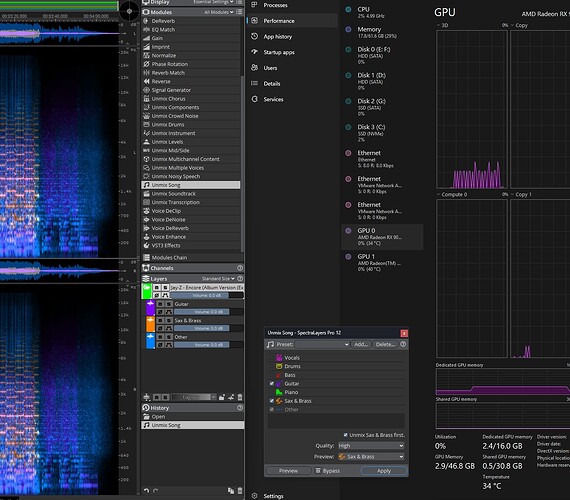Select Unmix Instrument module

[190, 133]
